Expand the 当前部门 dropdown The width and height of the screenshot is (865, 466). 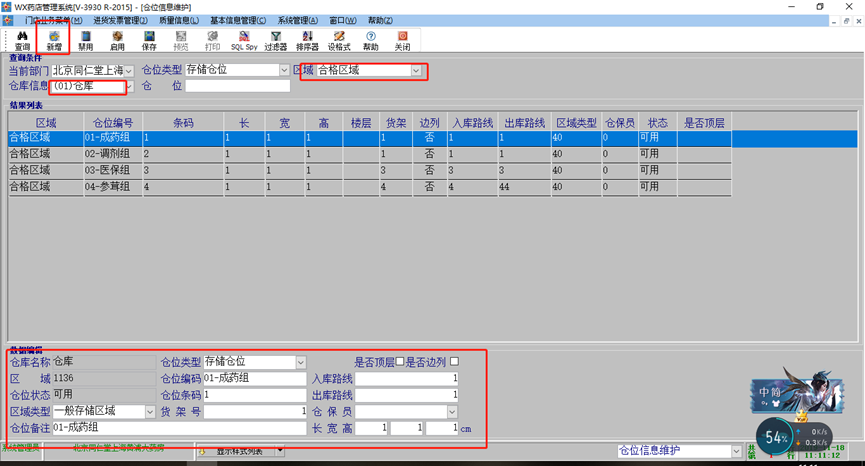point(129,71)
